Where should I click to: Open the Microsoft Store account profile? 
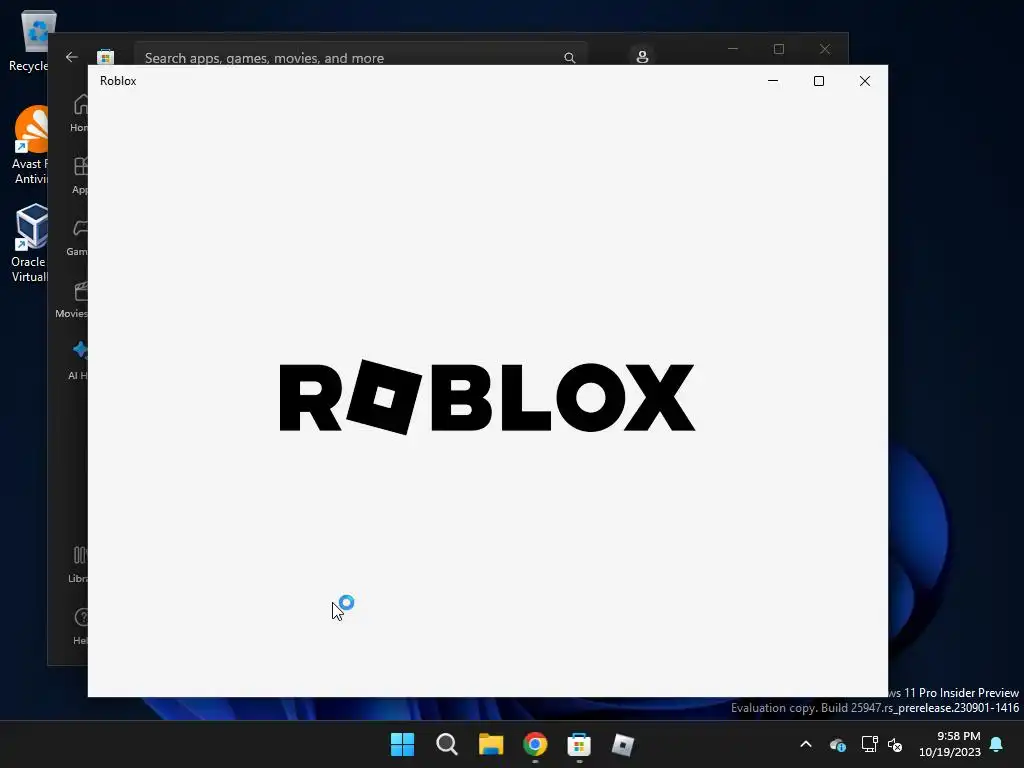[642, 56]
